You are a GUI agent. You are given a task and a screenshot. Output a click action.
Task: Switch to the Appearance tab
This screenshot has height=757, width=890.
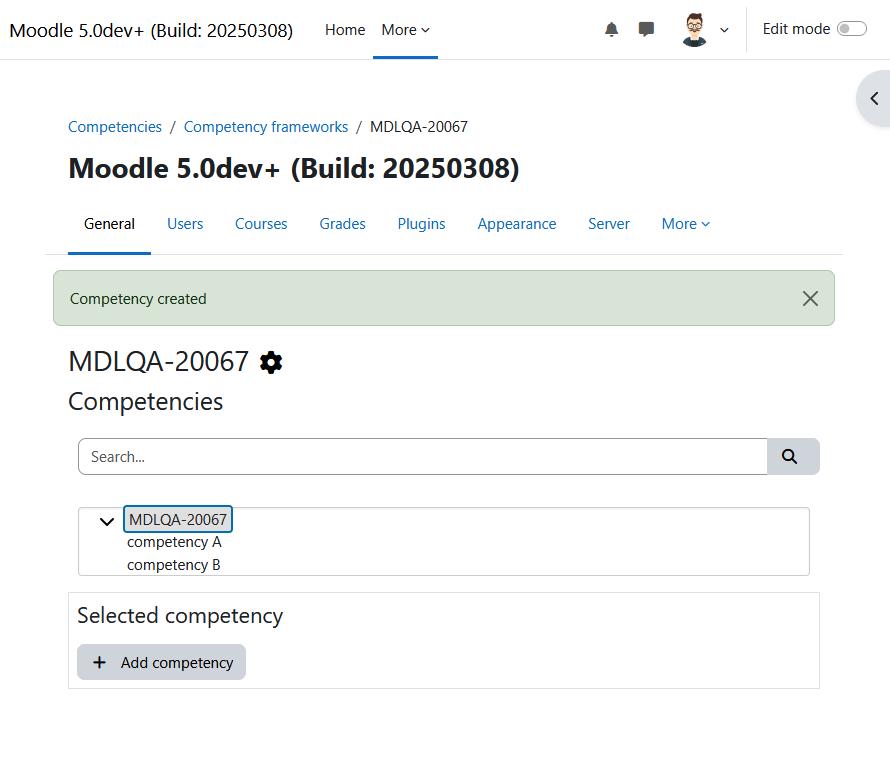coord(517,224)
